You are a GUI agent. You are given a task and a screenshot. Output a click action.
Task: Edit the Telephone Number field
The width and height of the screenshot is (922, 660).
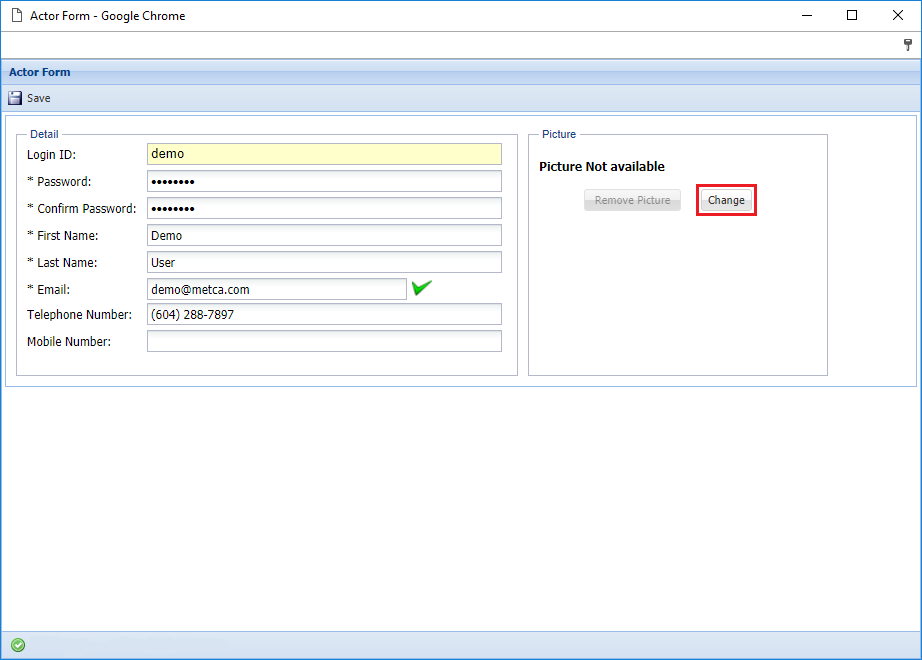pyautogui.click(x=324, y=314)
